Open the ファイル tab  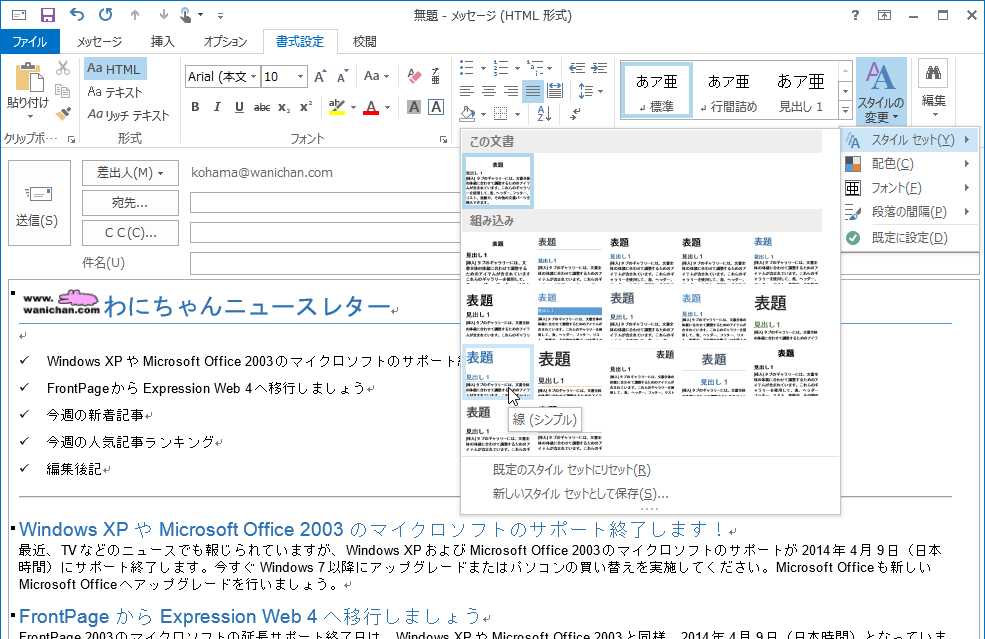[30, 41]
